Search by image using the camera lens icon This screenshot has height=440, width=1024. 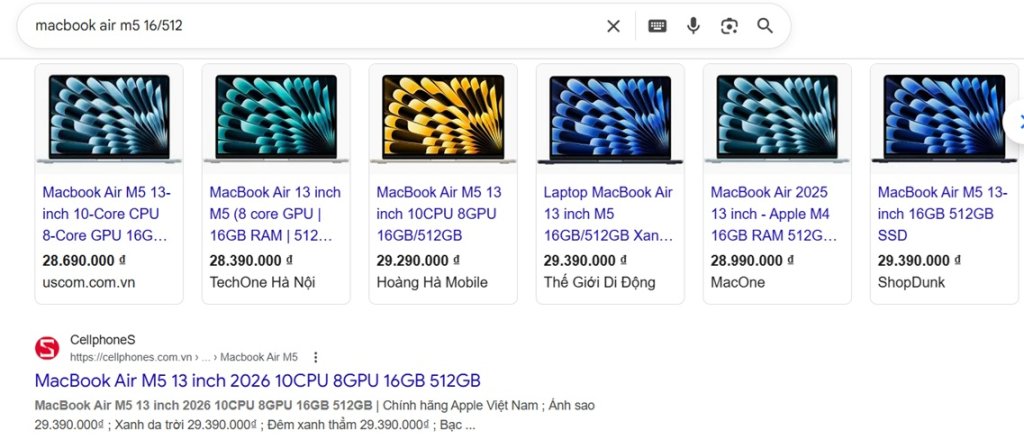[729, 26]
